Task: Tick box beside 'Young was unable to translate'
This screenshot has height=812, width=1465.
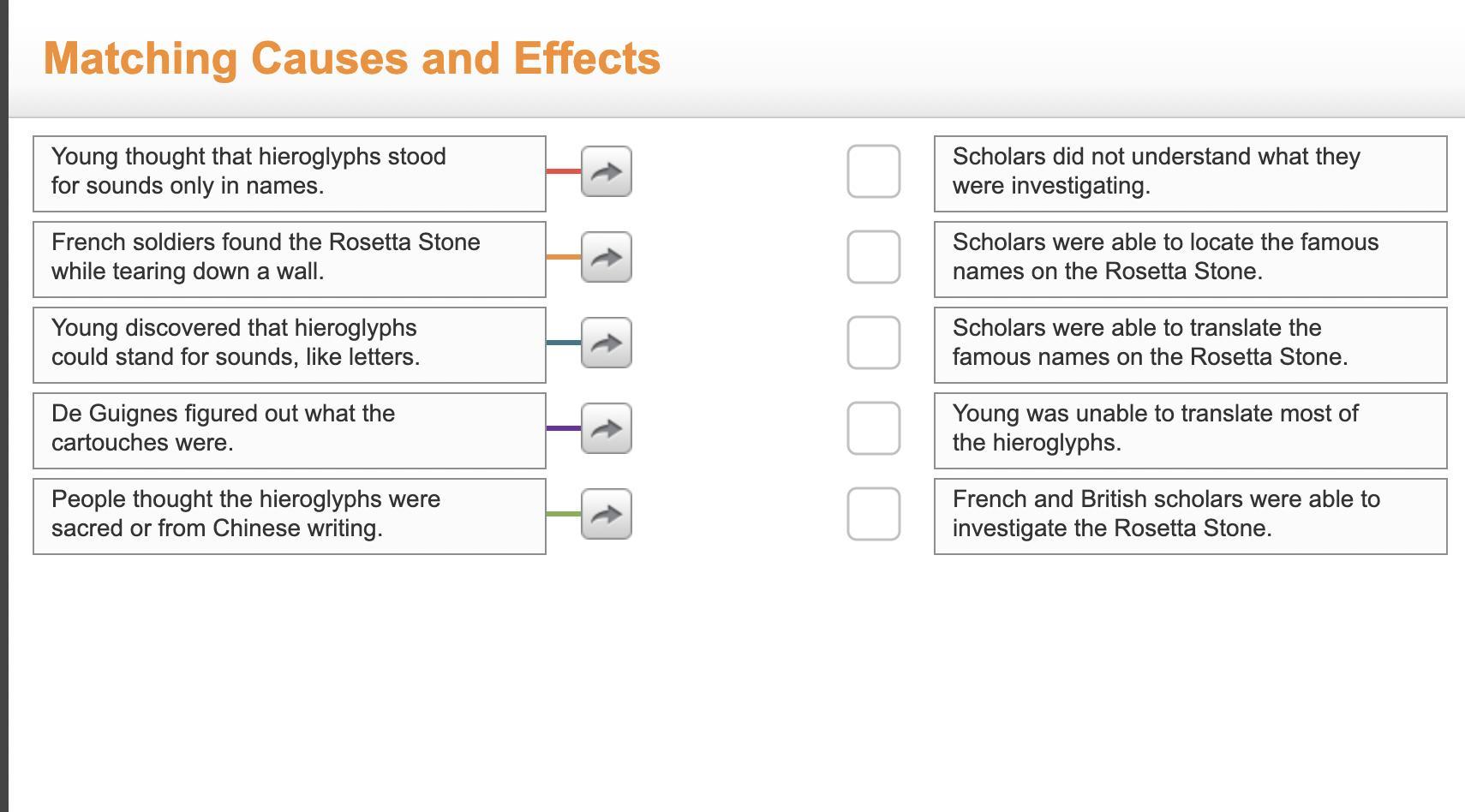Action: 873,428
